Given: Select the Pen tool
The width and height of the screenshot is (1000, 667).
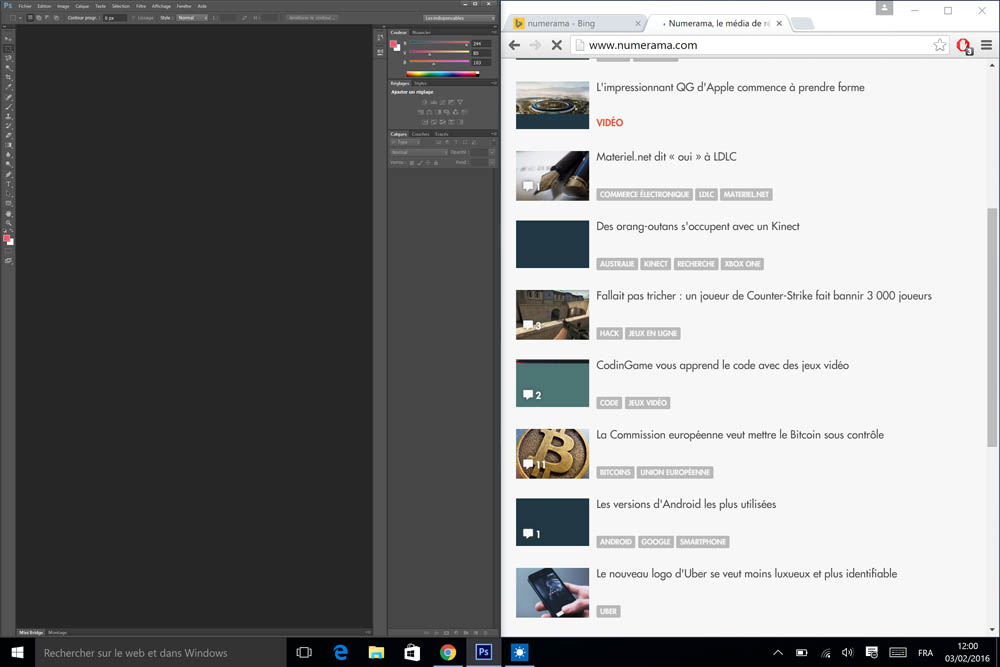Looking at the screenshot, I should coord(8,175).
